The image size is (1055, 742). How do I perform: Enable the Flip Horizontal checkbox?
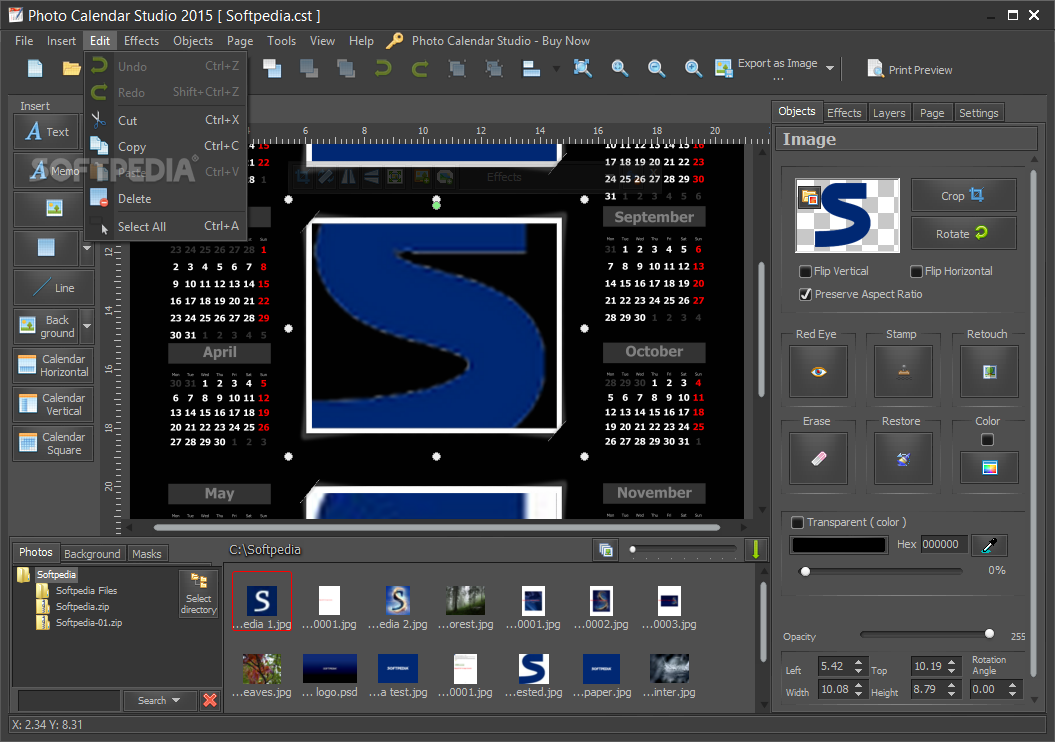[916, 271]
